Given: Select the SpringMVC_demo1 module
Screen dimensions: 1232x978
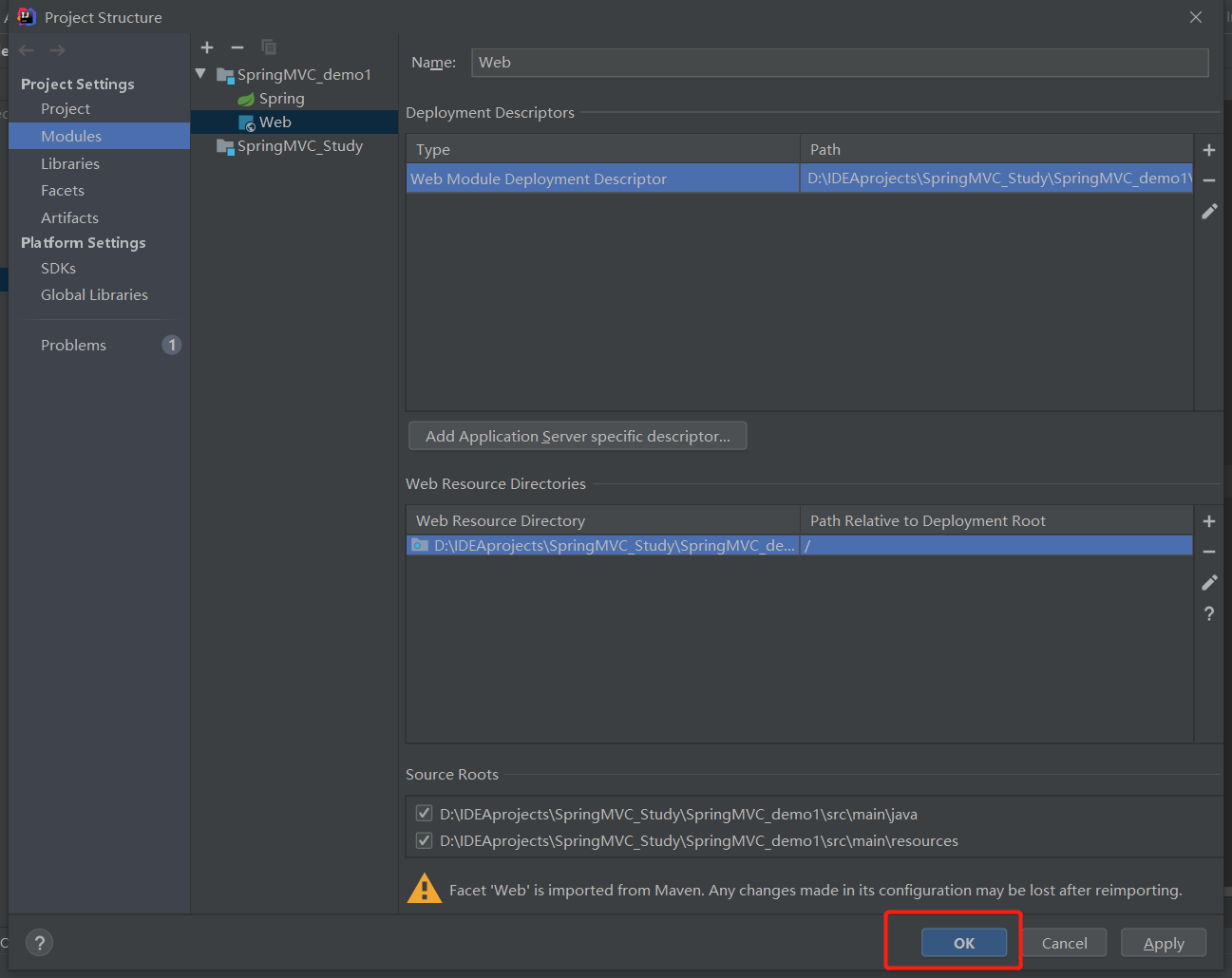Looking at the screenshot, I should (304, 75).
